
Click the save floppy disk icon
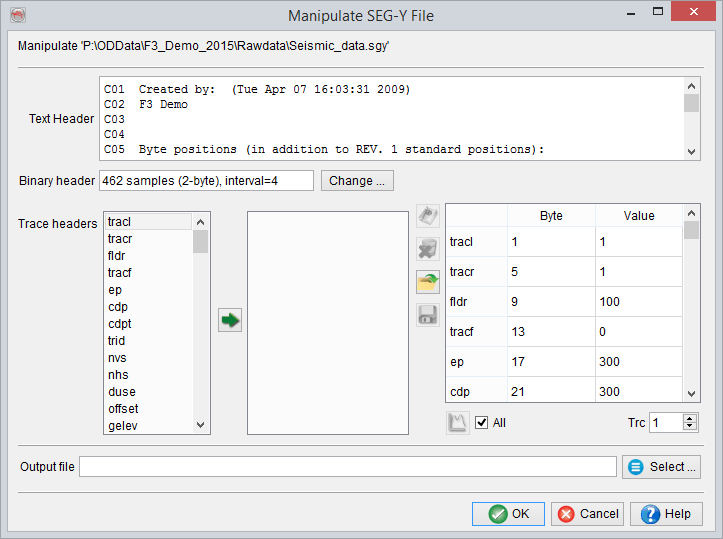(x=428, y=316)
